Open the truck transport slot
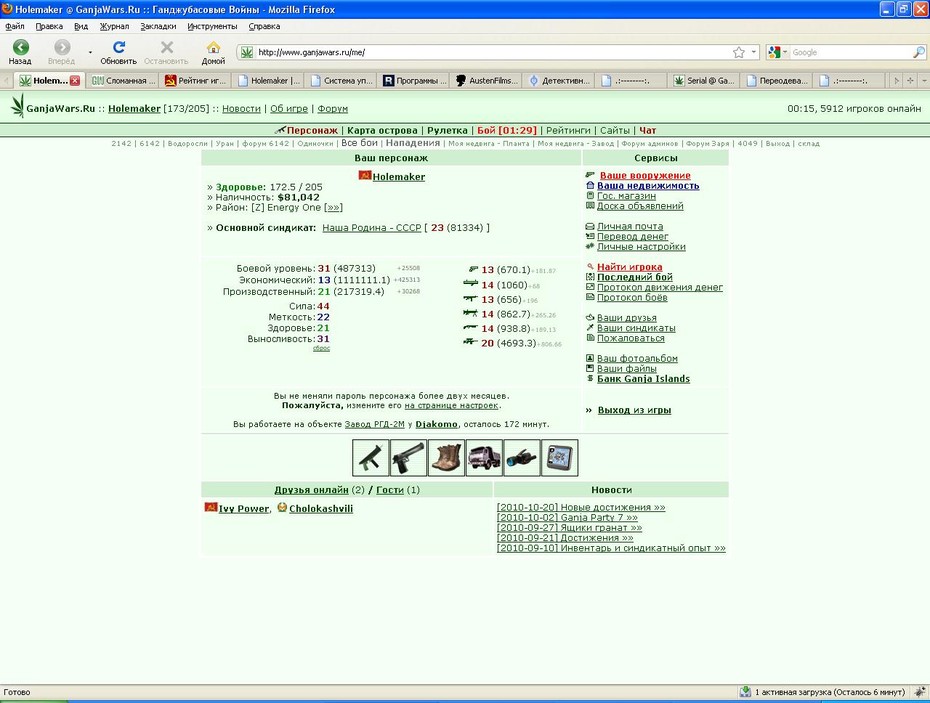 click(x=484, y=457)
